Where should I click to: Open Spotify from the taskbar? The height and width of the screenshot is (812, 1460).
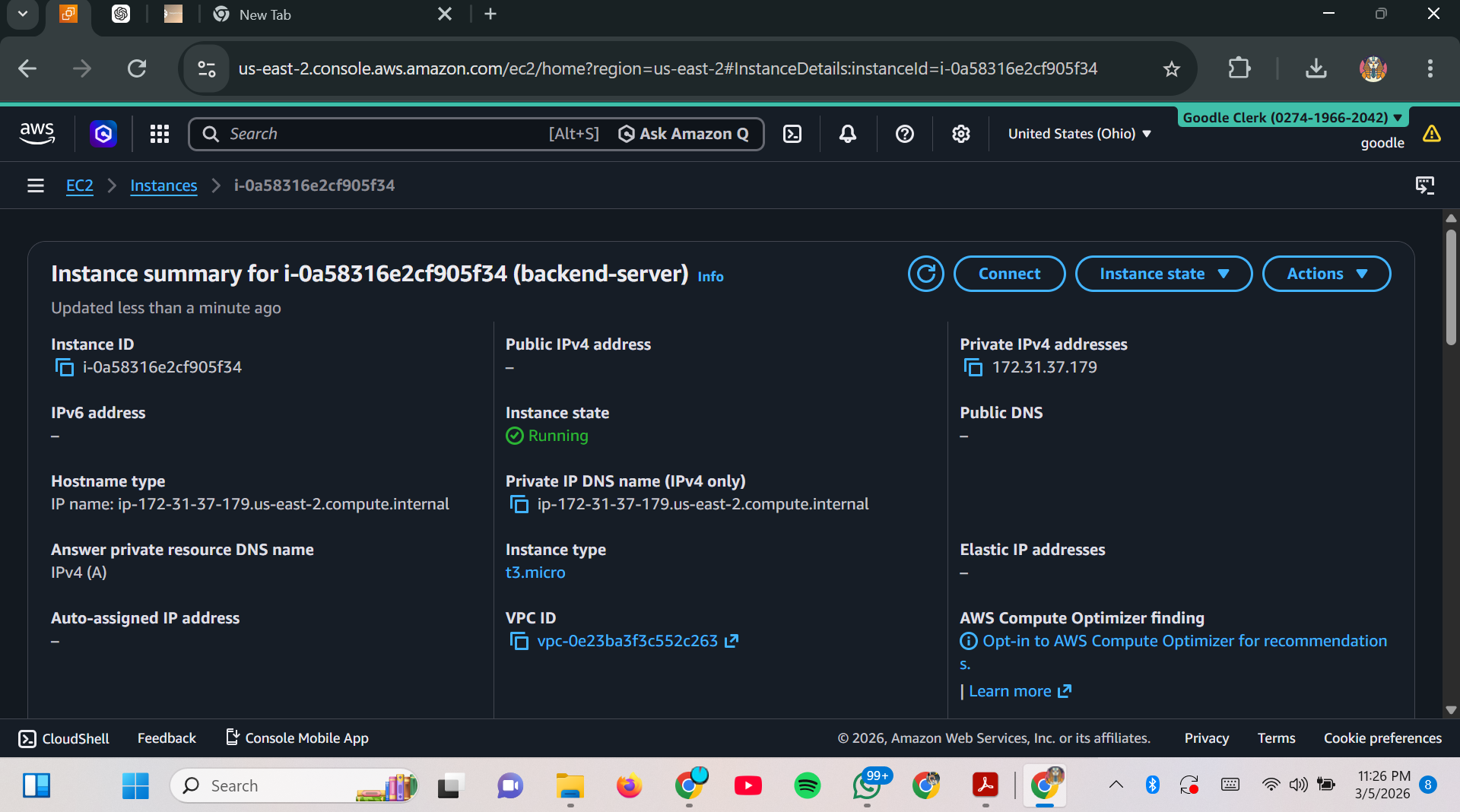pyautogui.click(x=807, y=785)
